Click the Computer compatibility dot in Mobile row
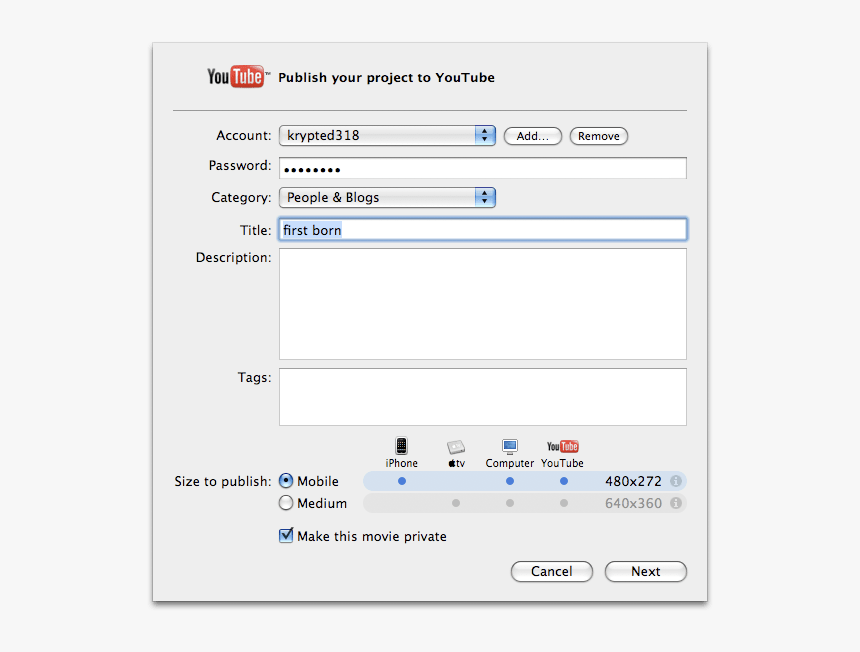Viewport: 860px width, 652px height. click(510, 481)
